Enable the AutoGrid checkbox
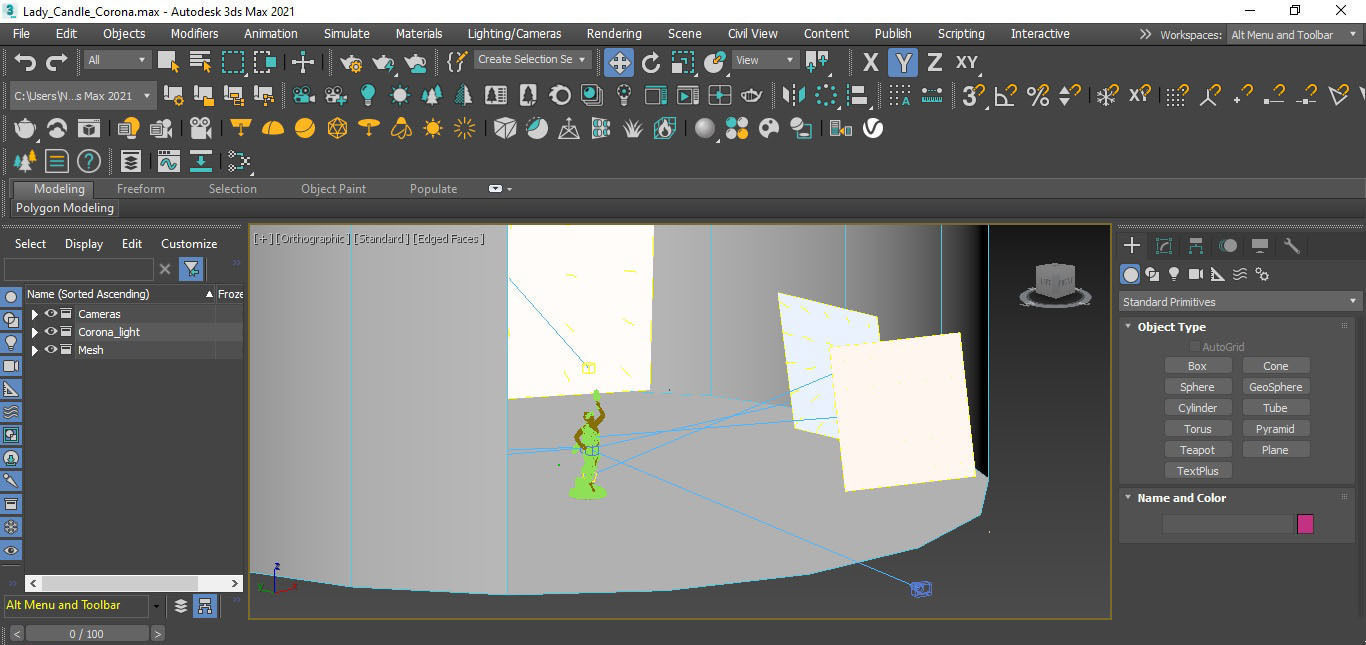This screenshot has height=645, width=1366. (x=1194, y=347)
